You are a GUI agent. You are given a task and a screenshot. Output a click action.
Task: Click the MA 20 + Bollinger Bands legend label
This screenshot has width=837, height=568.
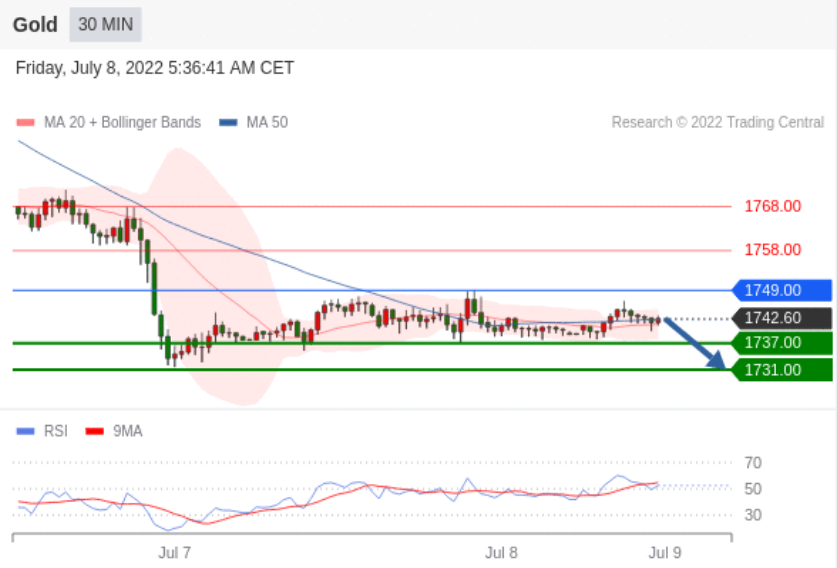[122, 122]
